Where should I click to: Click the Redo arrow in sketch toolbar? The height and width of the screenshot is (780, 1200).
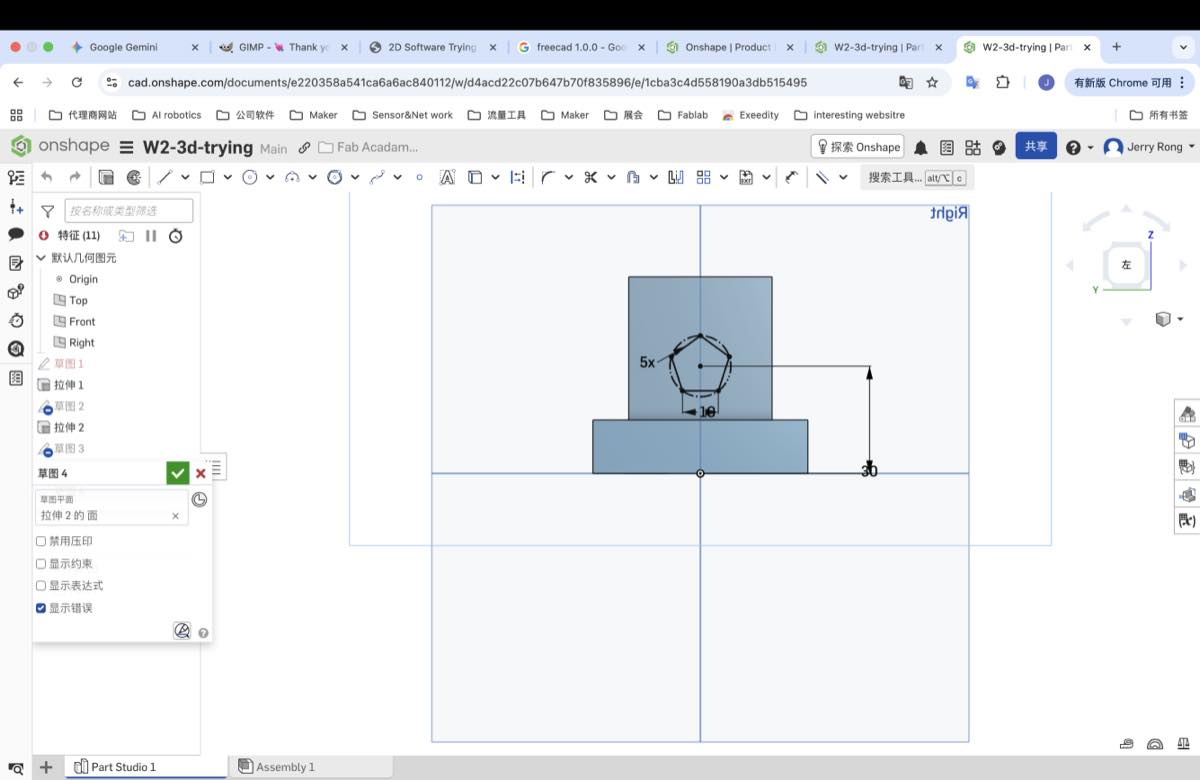point(74,177)
